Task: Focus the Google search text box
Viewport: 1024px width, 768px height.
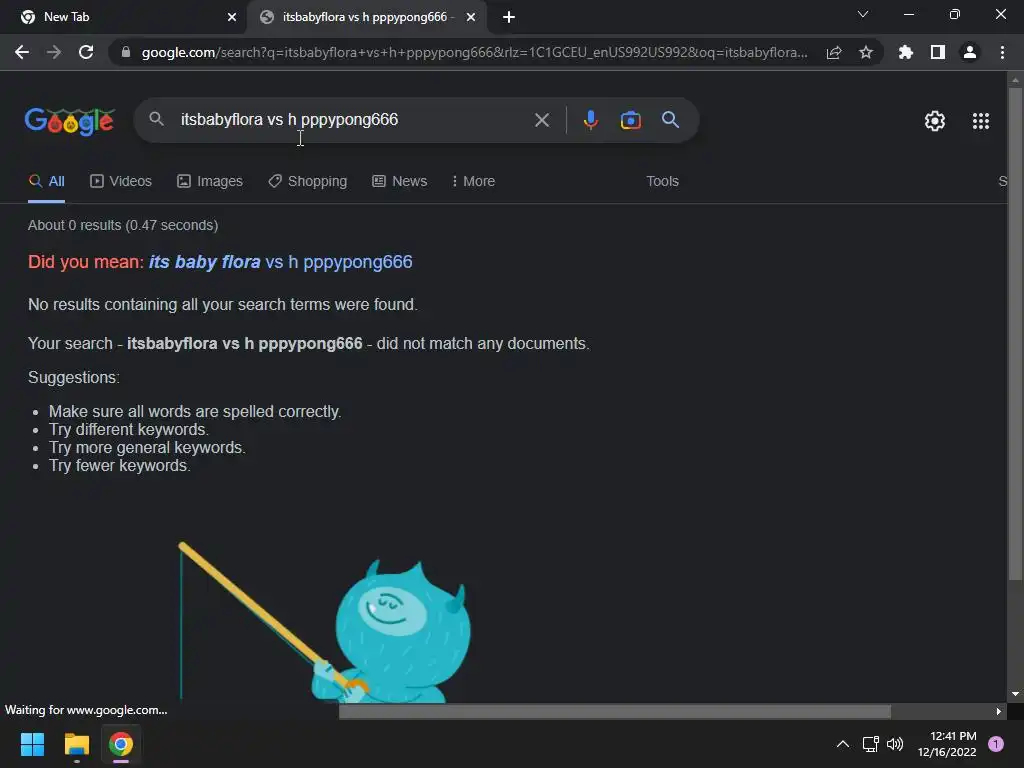Action: (x=349, y=120)
